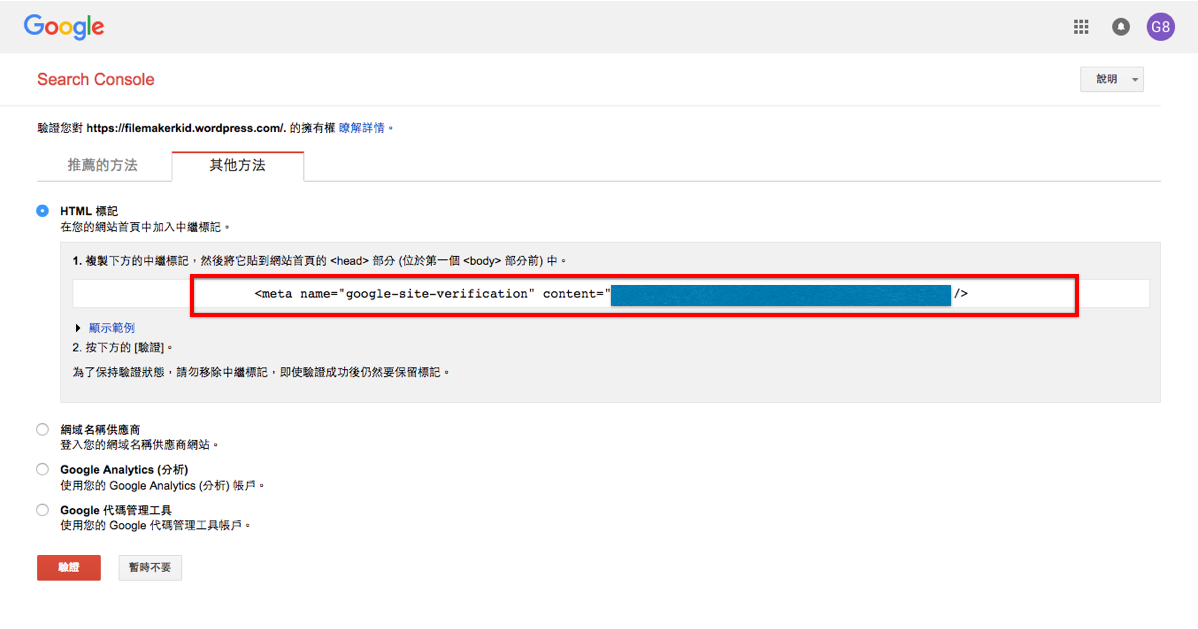Open the G8 account avatar
The width and height of the screenshot is (1198, 629).
click(1160, 27)
